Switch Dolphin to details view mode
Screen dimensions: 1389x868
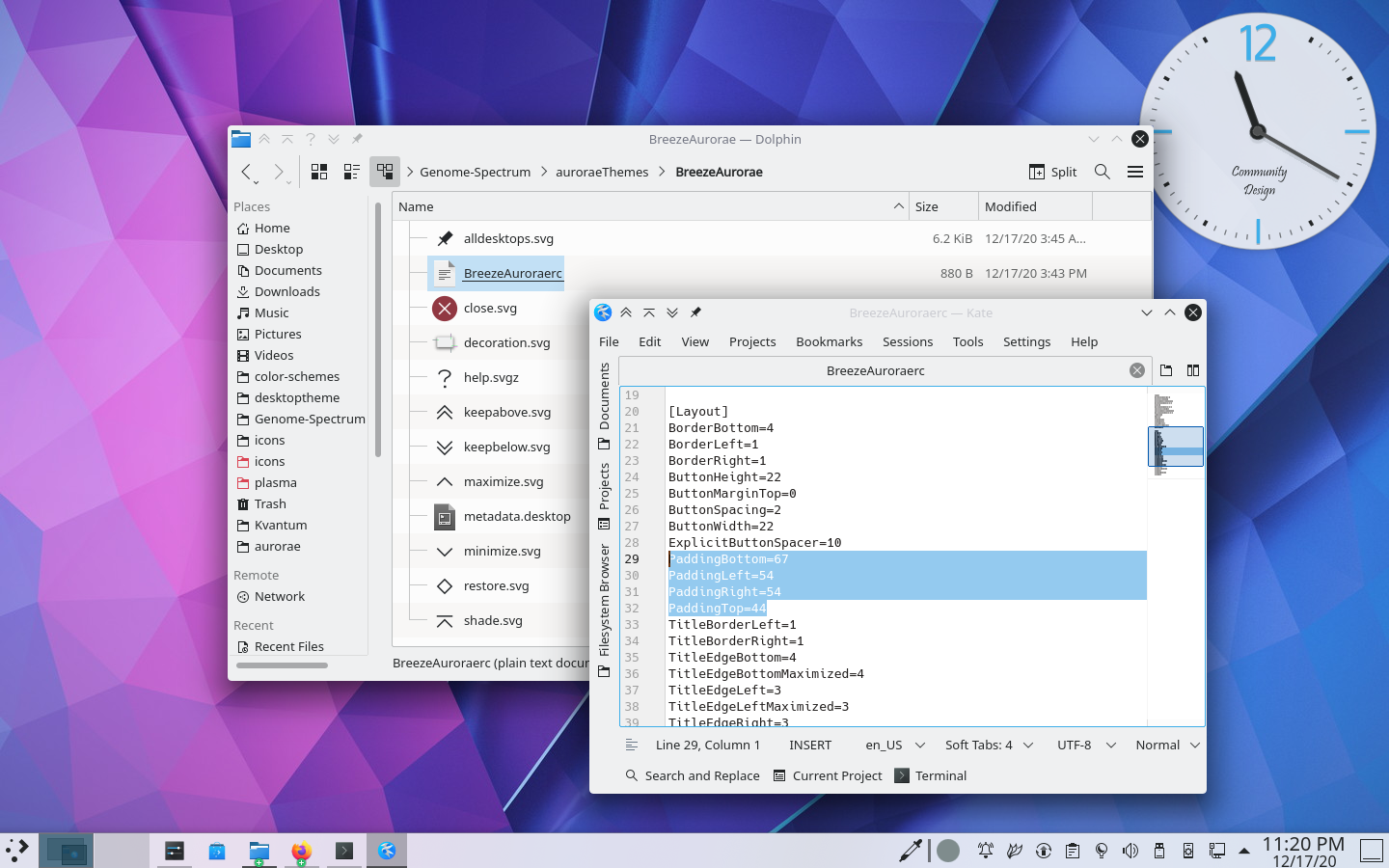coord(385,172)
